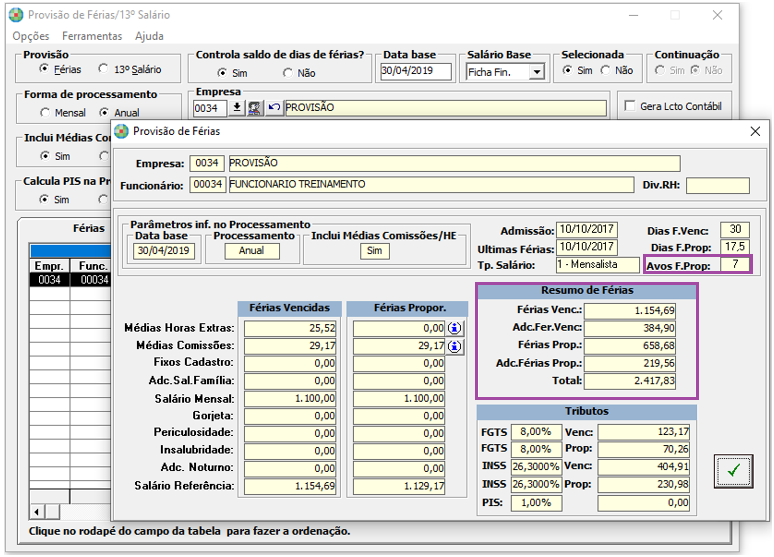Click FGTS Prop value 70,26
The height and width of the screenshot is (557, 774).
coord(644,449)
